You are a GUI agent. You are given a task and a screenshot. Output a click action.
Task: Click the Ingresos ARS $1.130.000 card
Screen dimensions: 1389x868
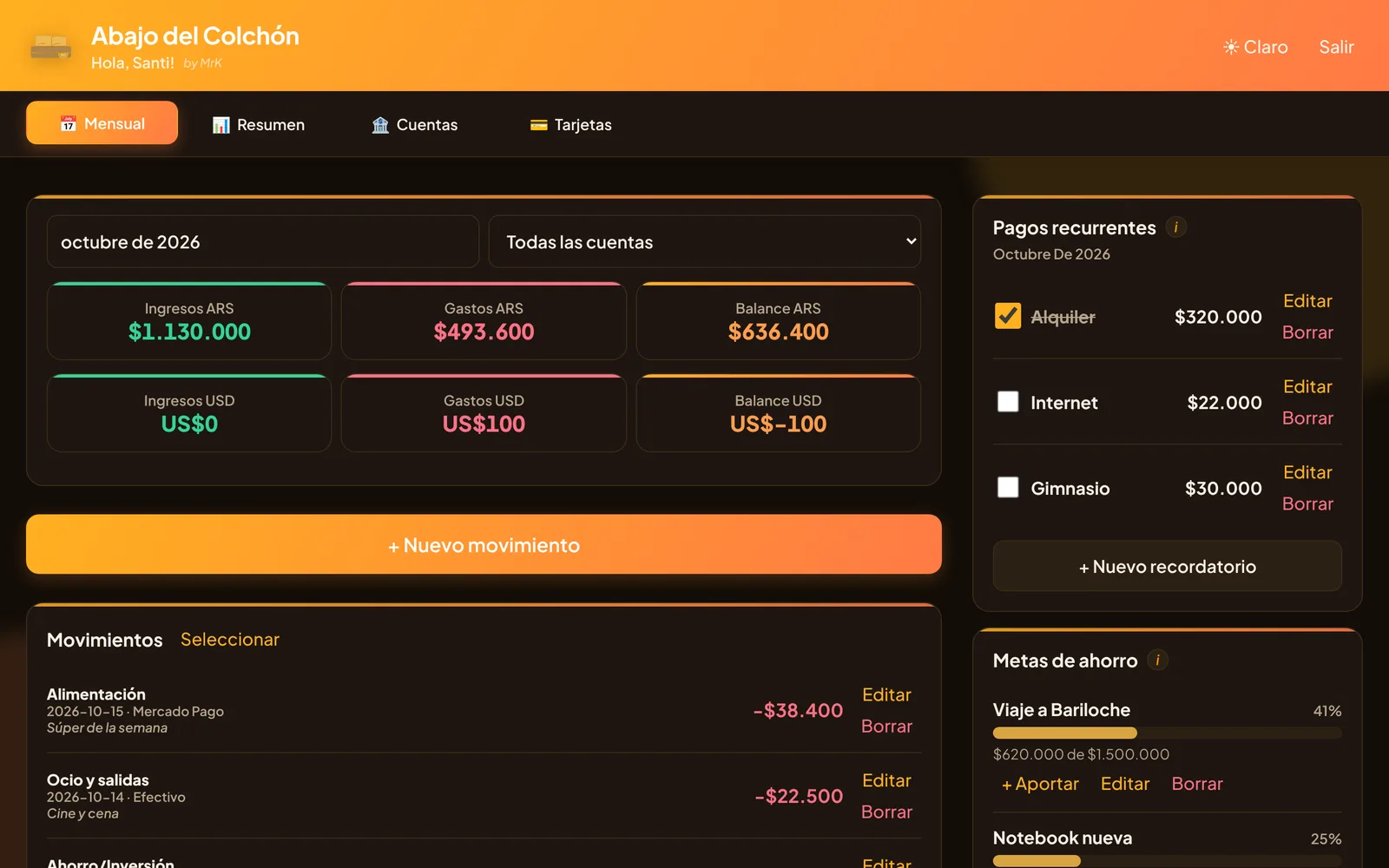(x=189, y=321)
